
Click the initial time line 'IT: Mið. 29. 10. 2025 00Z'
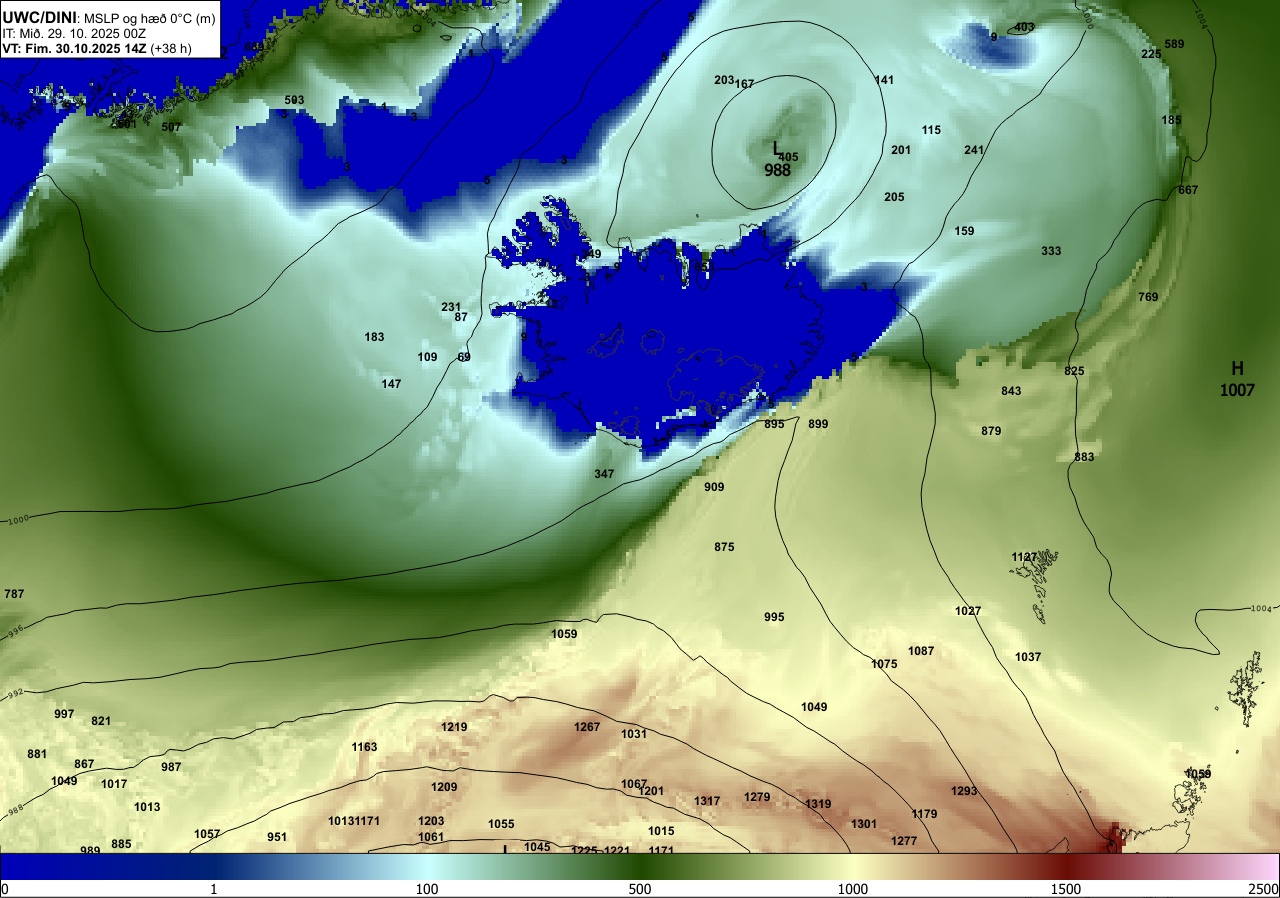(75, 32)
